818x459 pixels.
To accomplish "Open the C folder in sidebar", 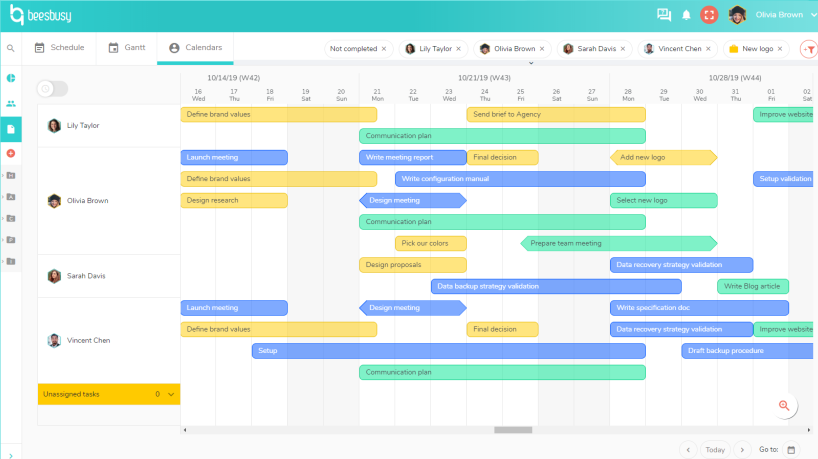I will coord(11,218).
